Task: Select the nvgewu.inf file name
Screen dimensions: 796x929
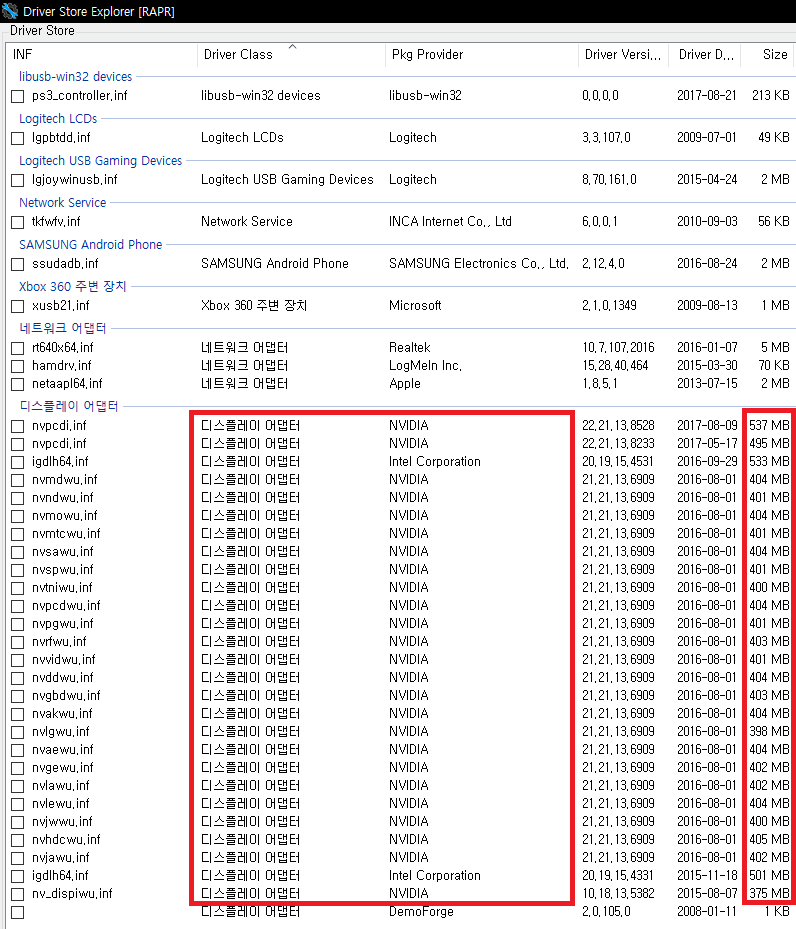Action: pos(62,768)
